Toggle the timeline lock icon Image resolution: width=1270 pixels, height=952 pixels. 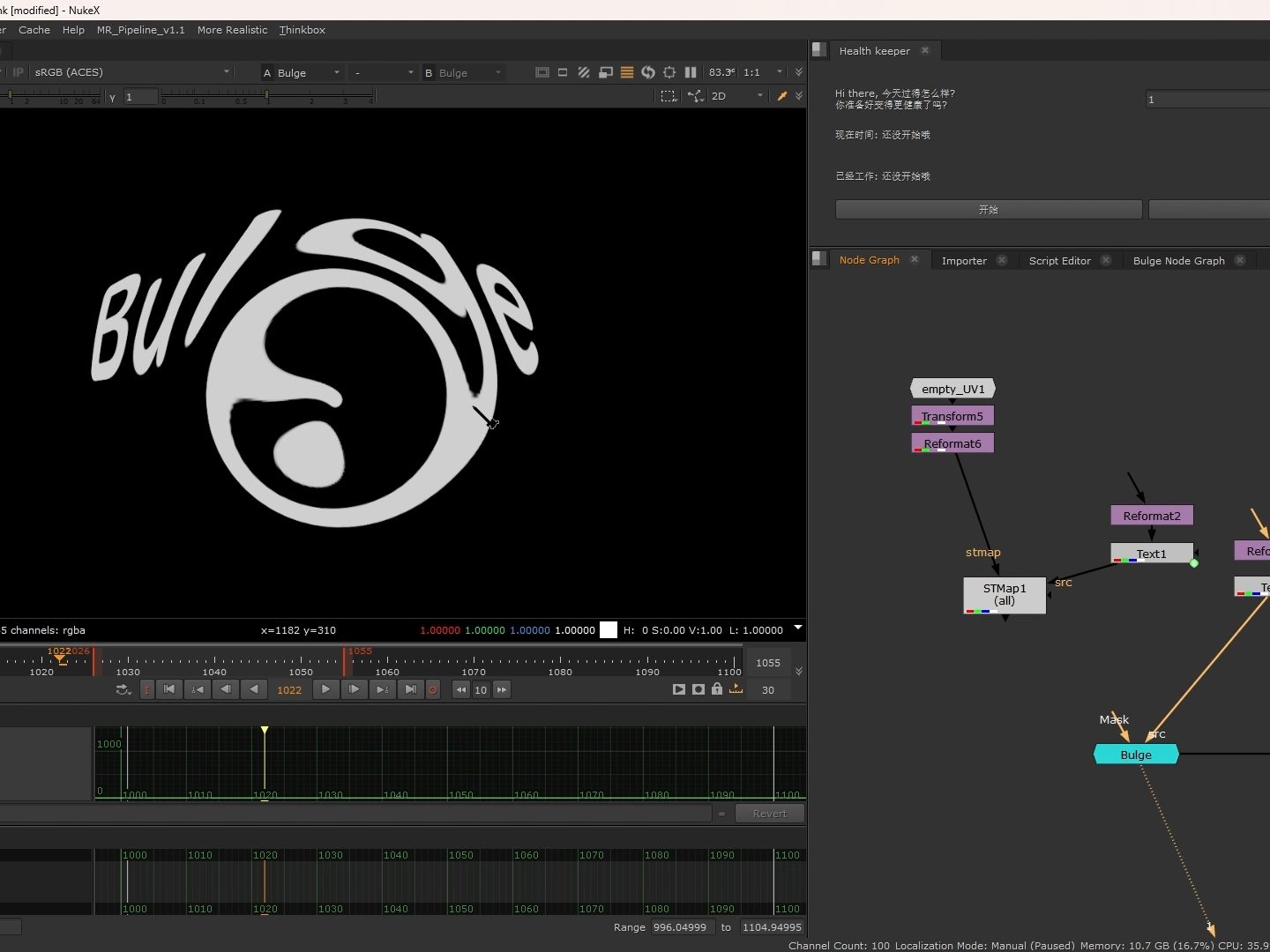point(717,688)
